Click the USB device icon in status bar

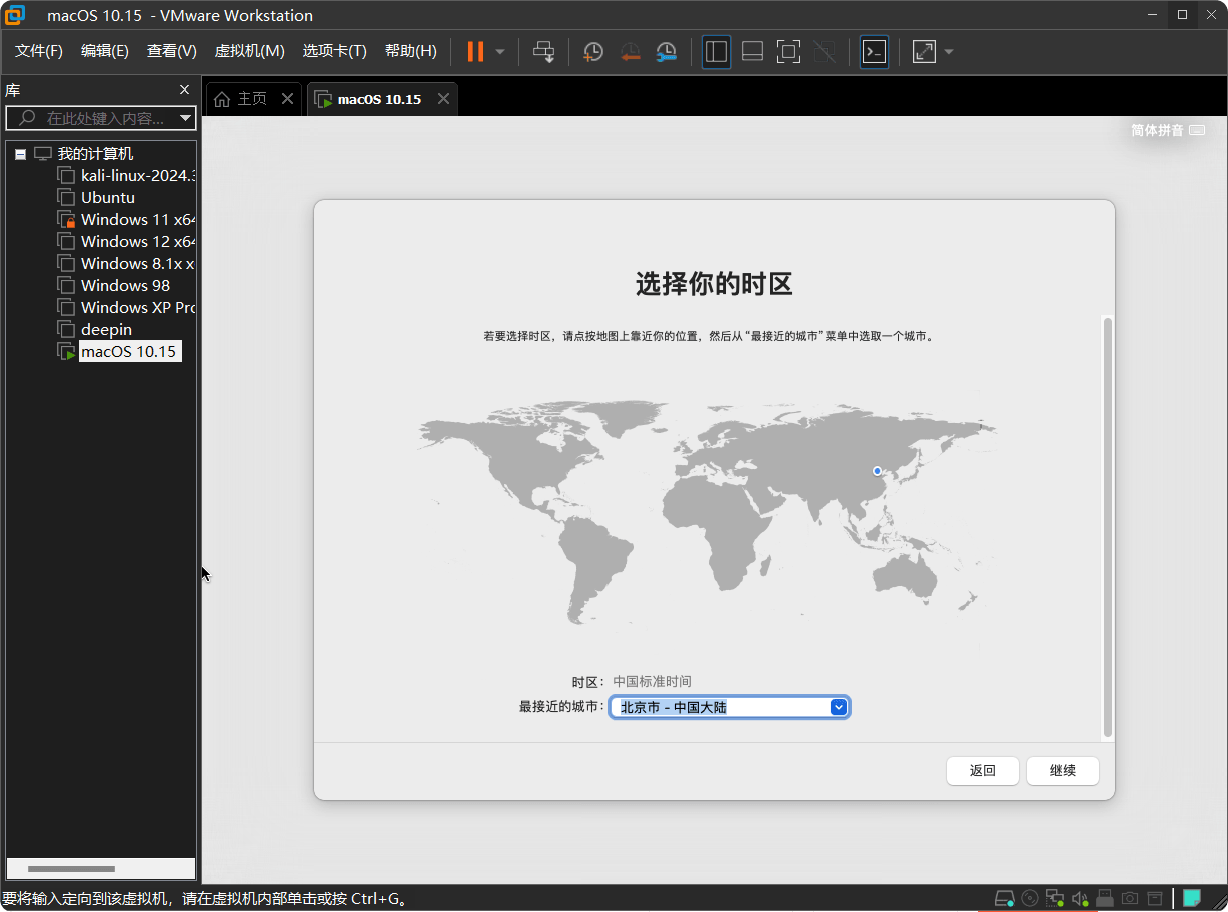pos(1104,898)
